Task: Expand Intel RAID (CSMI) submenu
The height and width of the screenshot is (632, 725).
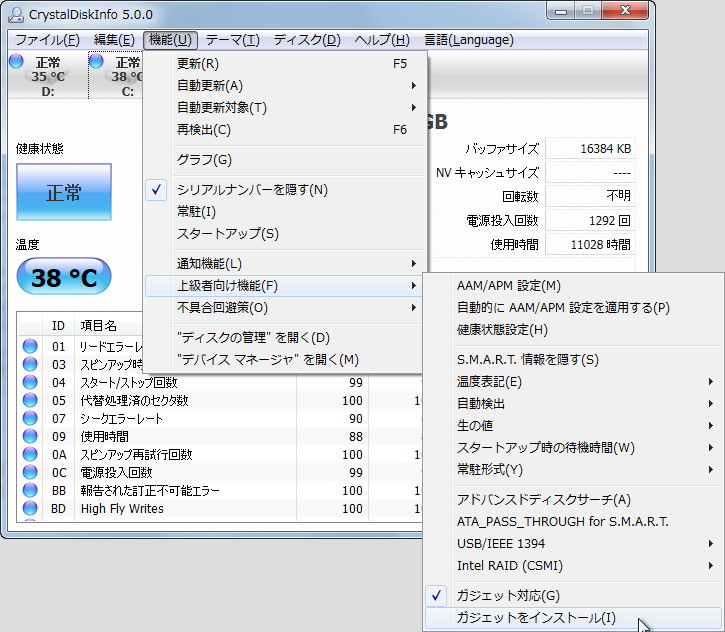Action: (x=573, y=566)
